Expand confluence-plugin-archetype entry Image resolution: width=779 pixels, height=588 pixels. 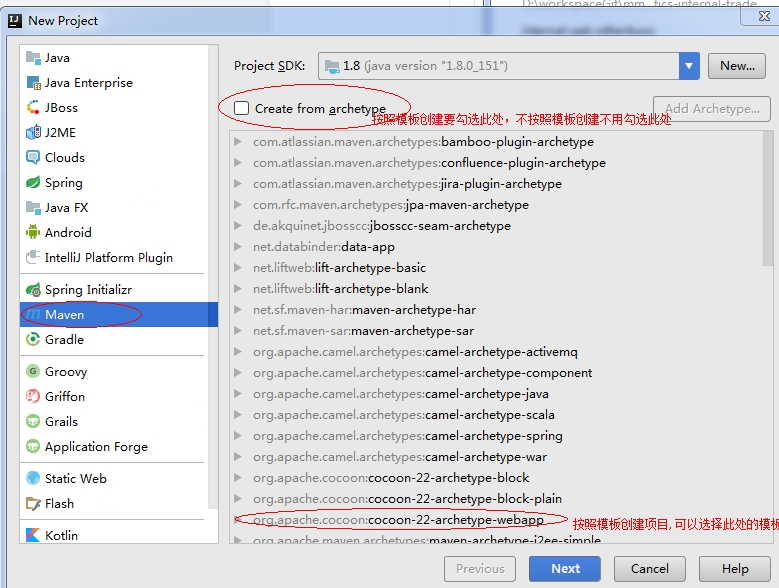[x=238, y=162]
